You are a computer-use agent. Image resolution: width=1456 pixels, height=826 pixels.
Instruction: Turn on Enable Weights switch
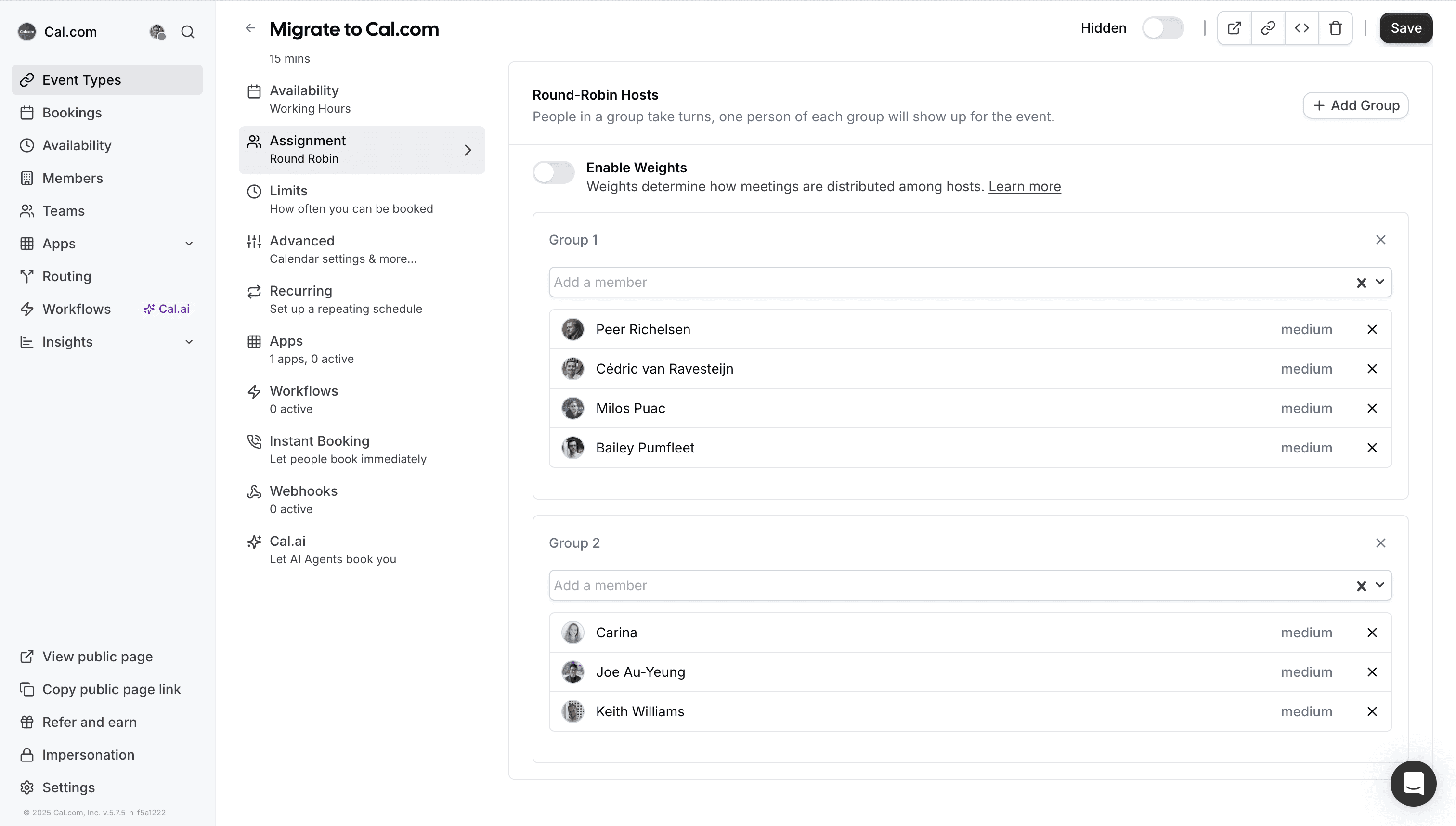553,172
